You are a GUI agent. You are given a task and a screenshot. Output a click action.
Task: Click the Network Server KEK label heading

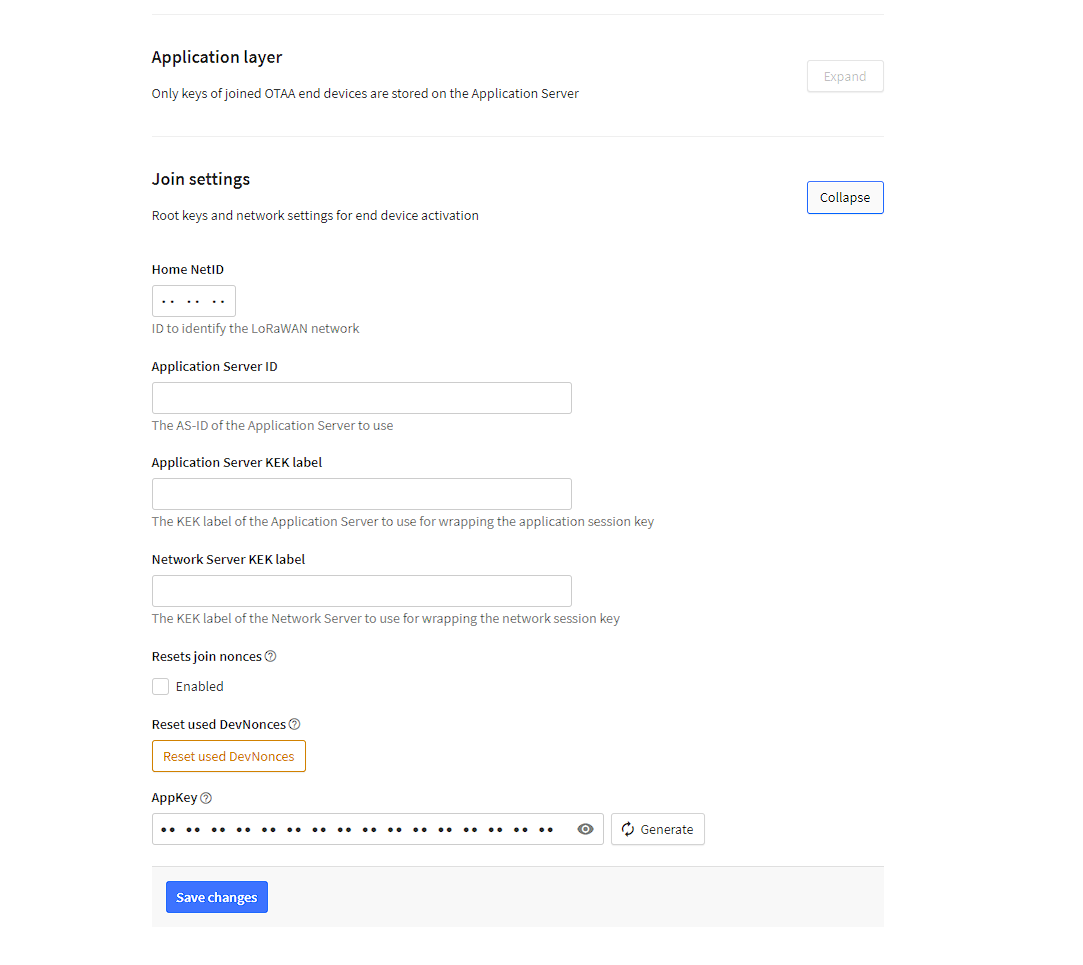coord(229,560)
